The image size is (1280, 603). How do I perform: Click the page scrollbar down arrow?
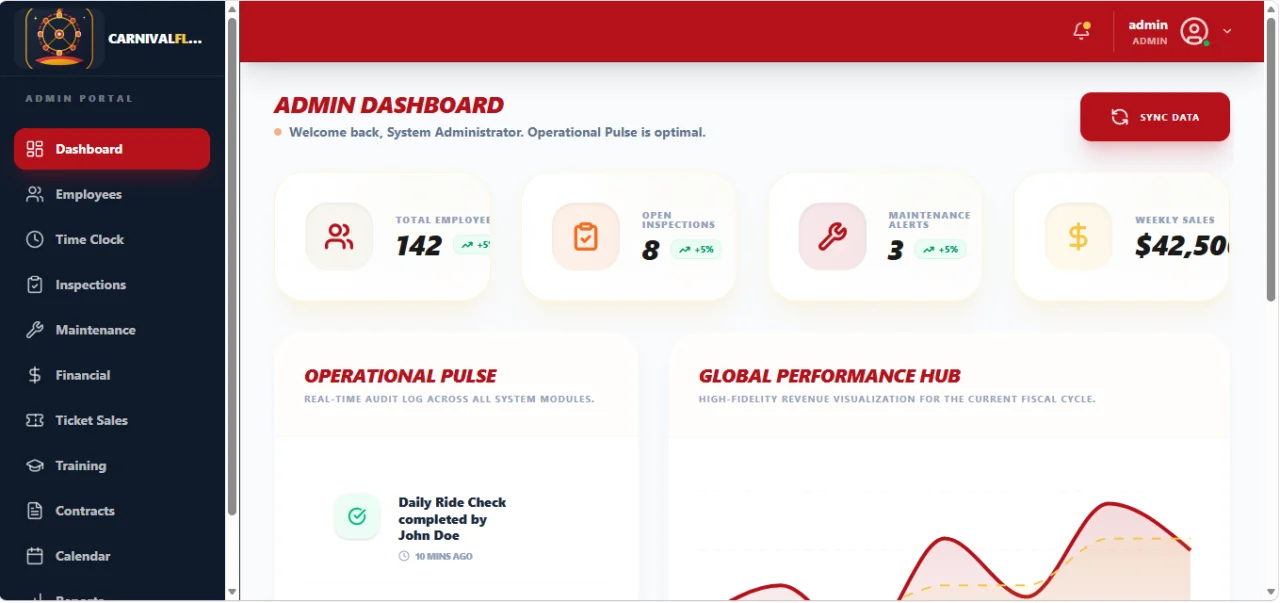click(1272, 593)
